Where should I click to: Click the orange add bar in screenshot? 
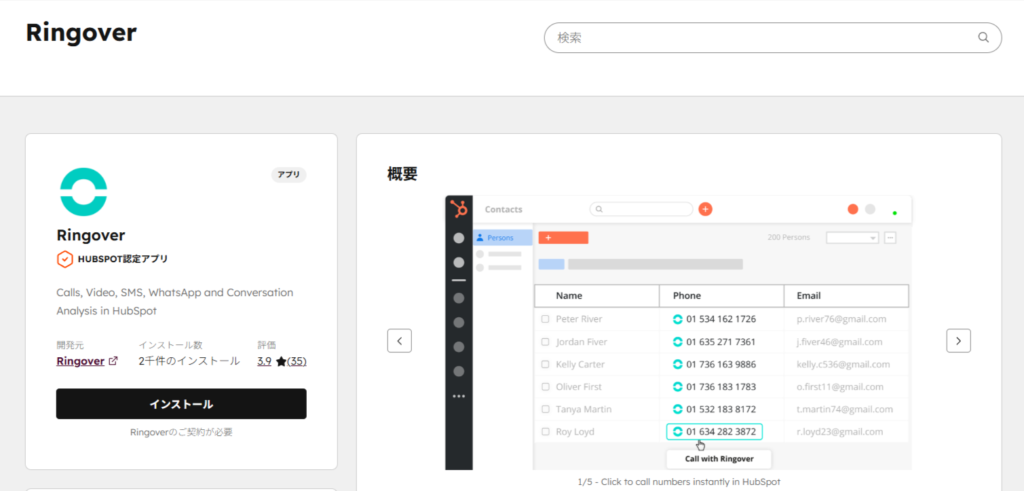coord(564,238)
